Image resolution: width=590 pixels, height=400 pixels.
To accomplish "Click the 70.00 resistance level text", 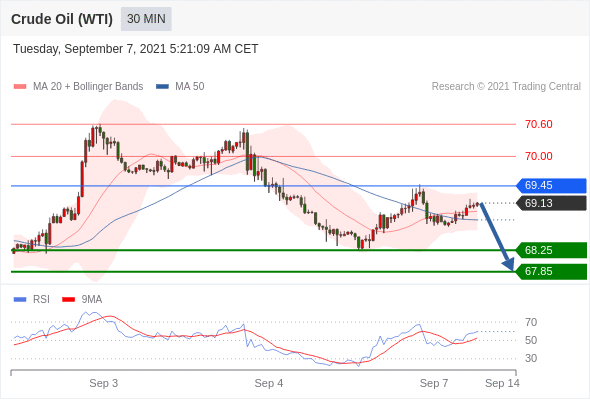I will (538, 156).
